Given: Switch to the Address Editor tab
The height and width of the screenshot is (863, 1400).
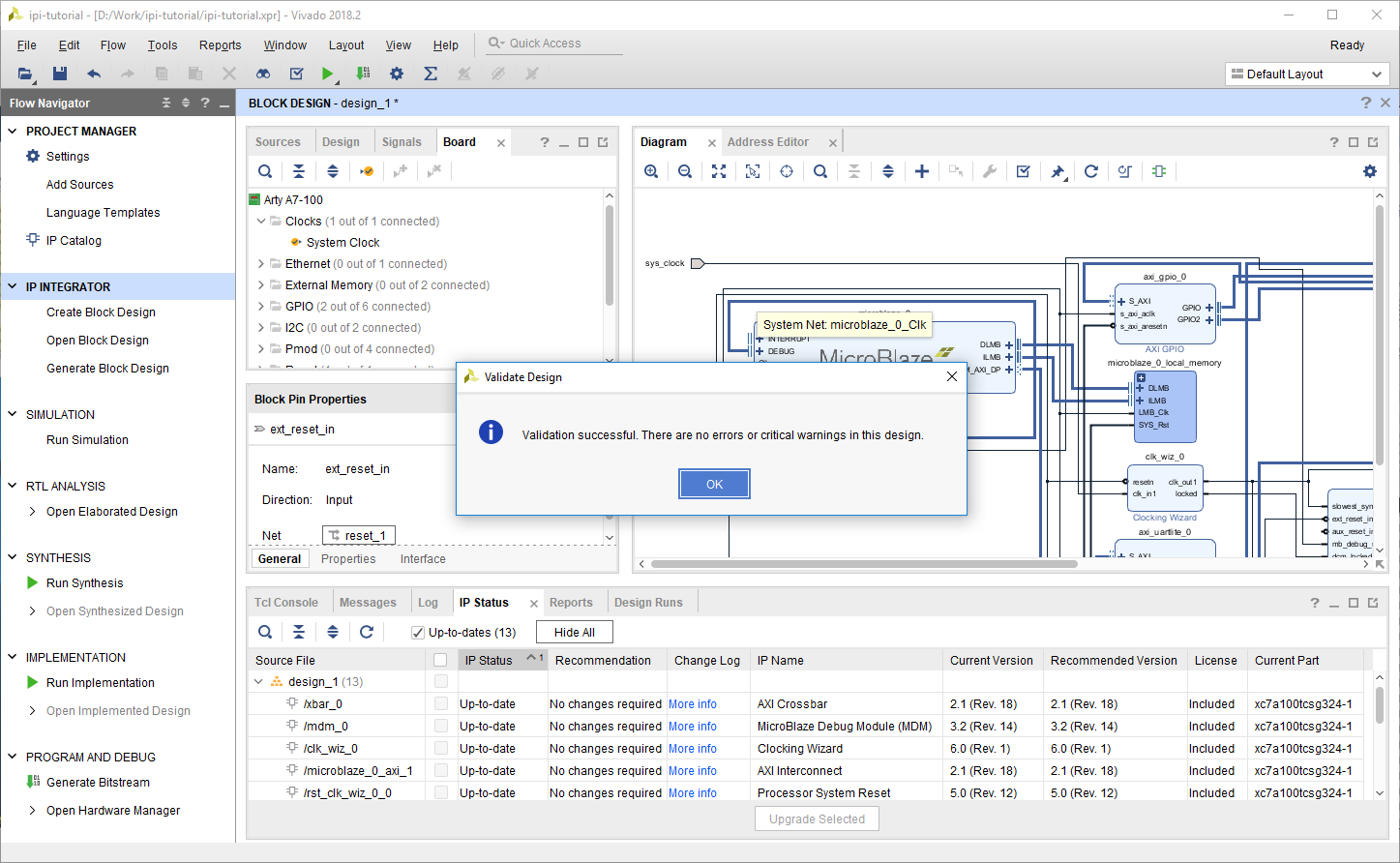Looking at the screenshot, I should point(768,142).
